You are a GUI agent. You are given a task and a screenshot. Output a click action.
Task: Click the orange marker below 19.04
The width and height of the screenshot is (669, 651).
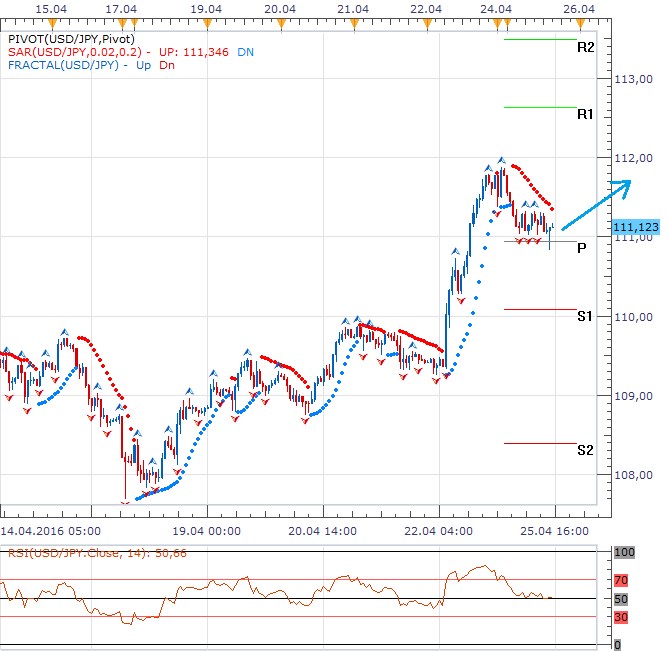207,23
